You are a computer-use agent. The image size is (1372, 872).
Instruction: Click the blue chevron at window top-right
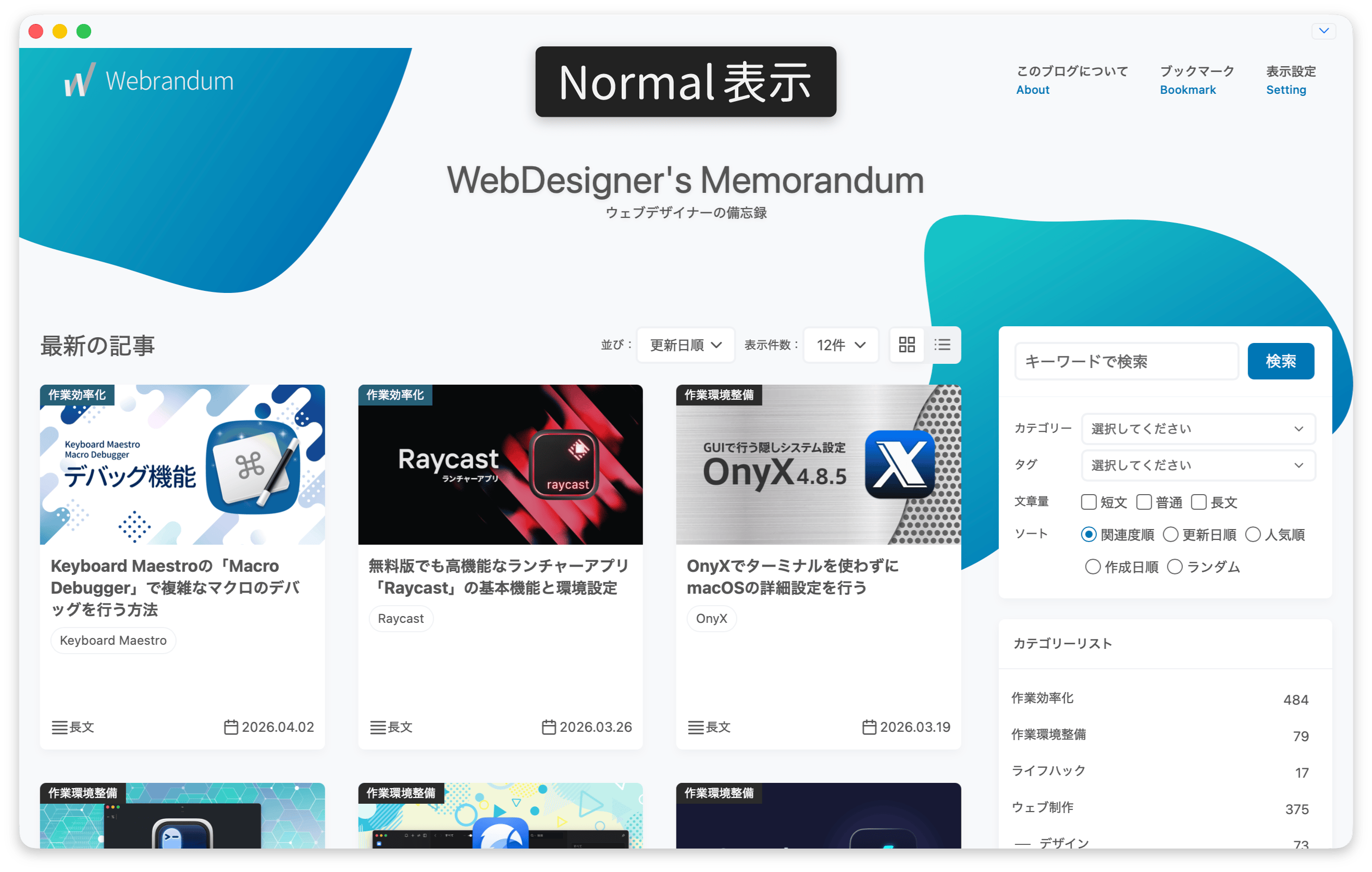coord(1324,31)
